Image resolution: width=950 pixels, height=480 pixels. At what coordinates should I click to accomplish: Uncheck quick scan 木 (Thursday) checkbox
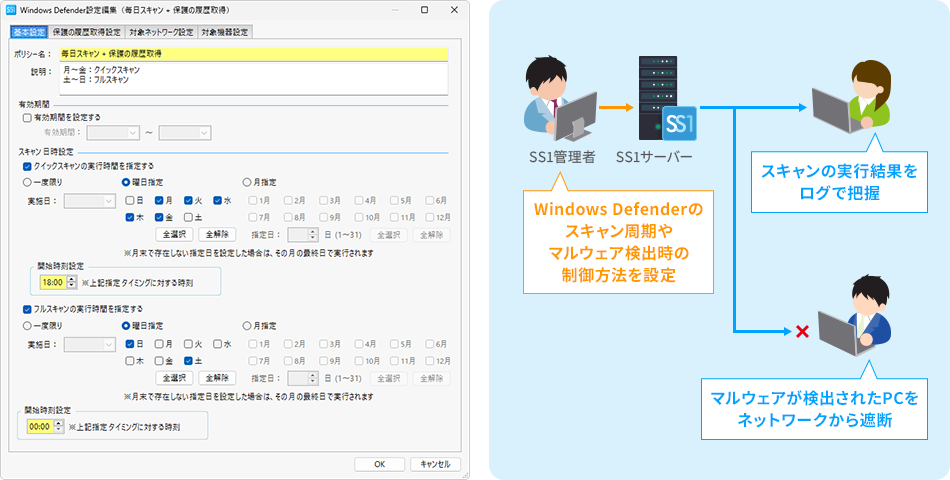point(130,217)
